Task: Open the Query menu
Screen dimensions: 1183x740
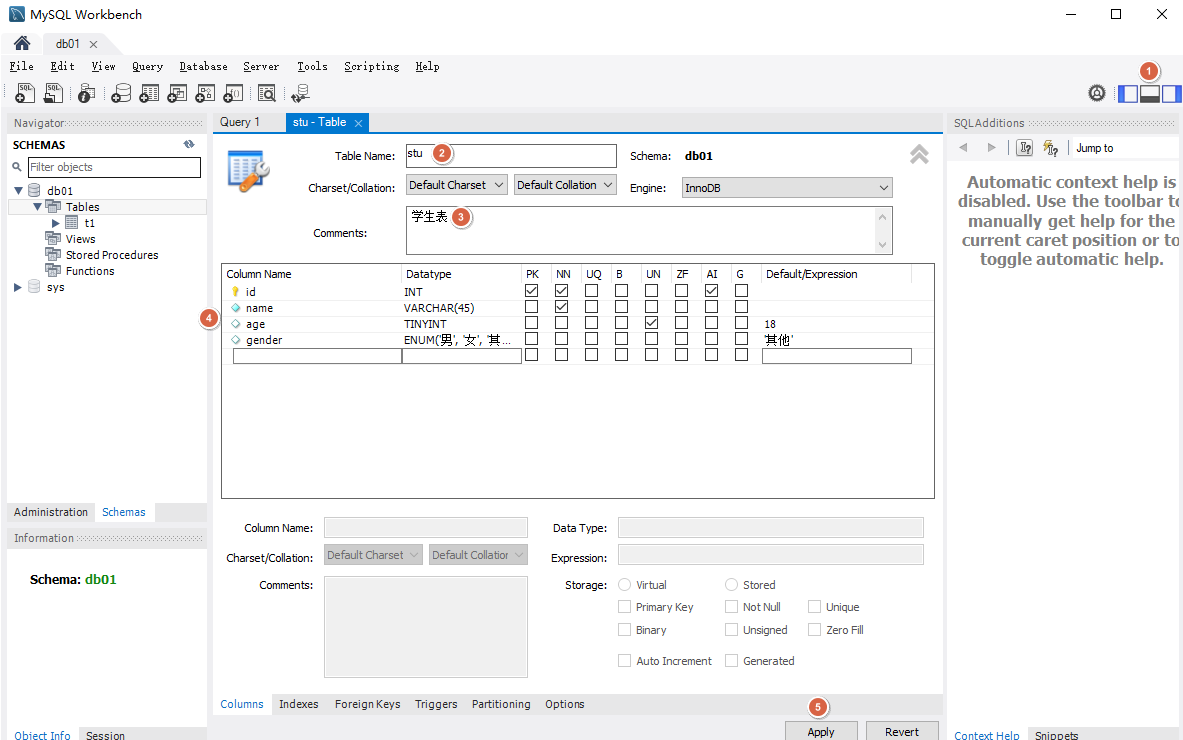Action: [x=147, y=66]
